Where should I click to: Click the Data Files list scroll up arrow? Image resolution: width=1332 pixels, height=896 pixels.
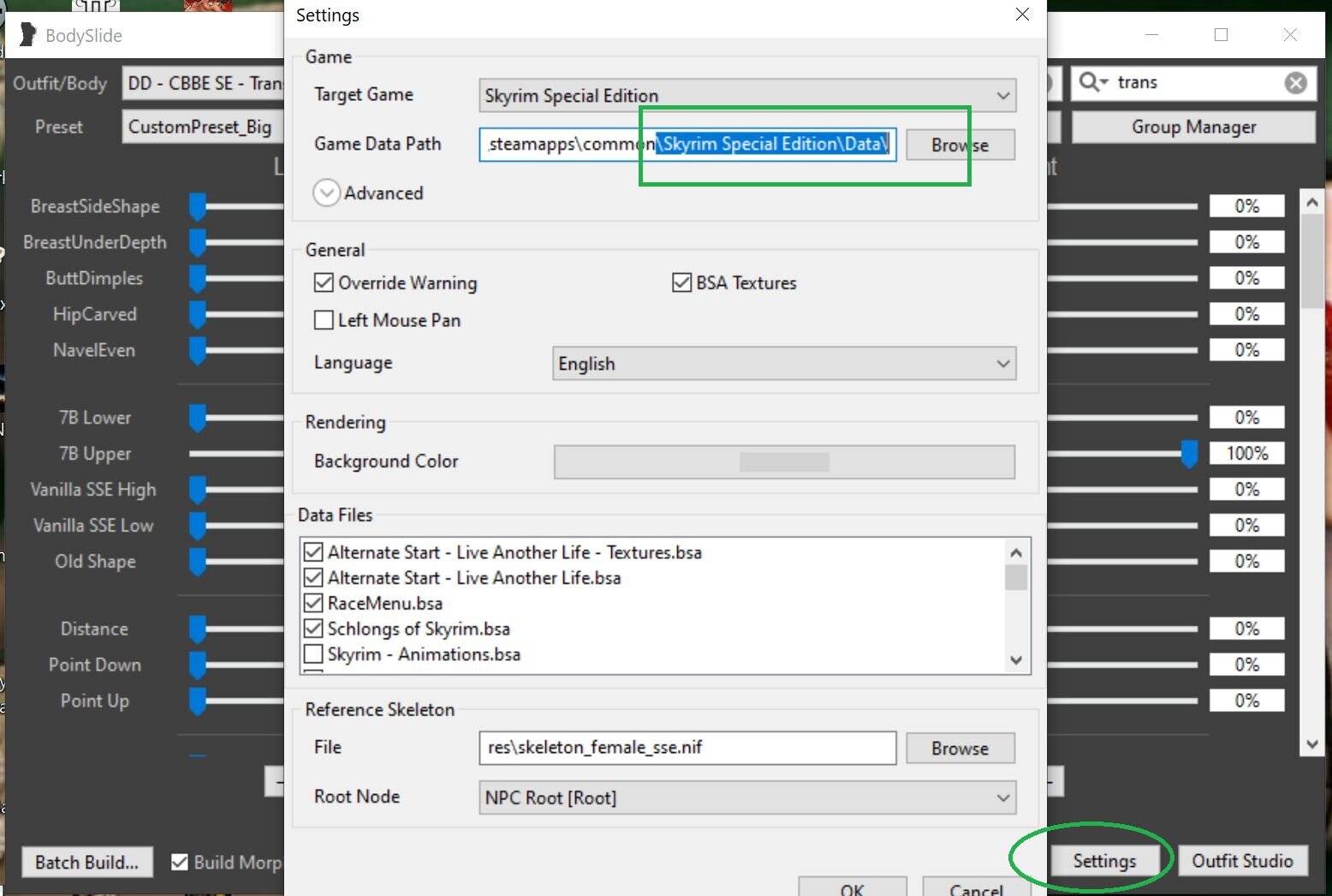click(1016, 553)
